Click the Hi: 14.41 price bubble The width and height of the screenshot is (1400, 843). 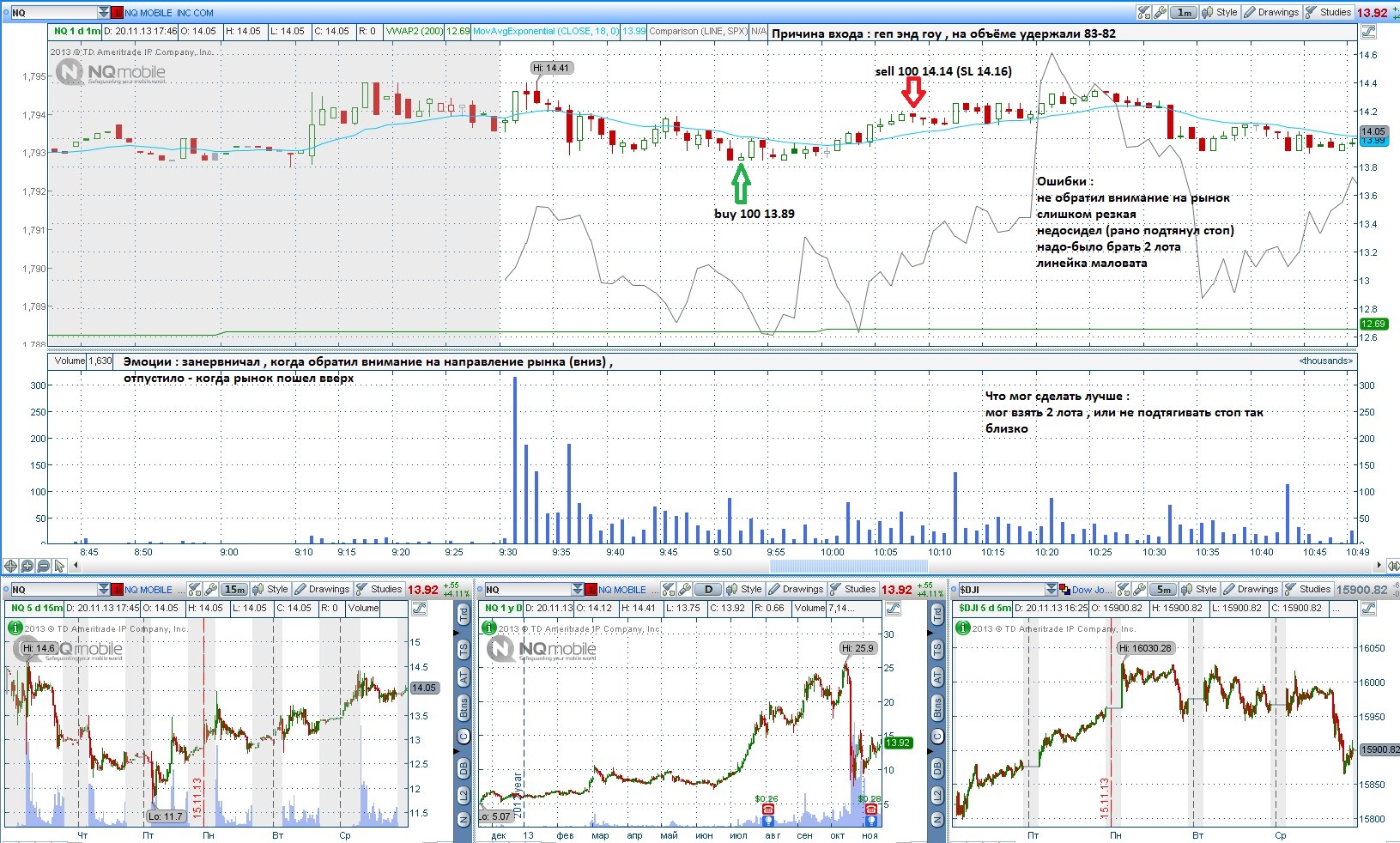550,68
